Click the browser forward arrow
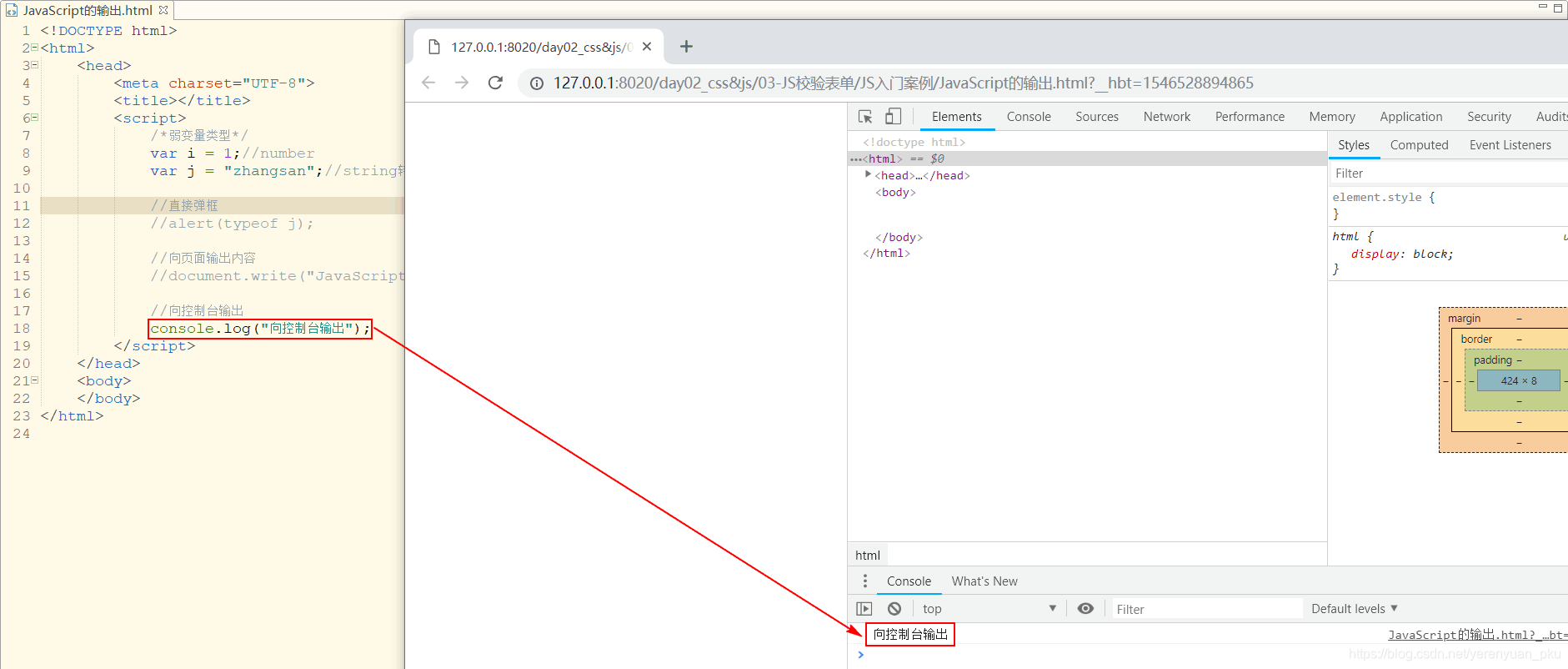Screen dimensions: 1568x669 tap(462, 83)
